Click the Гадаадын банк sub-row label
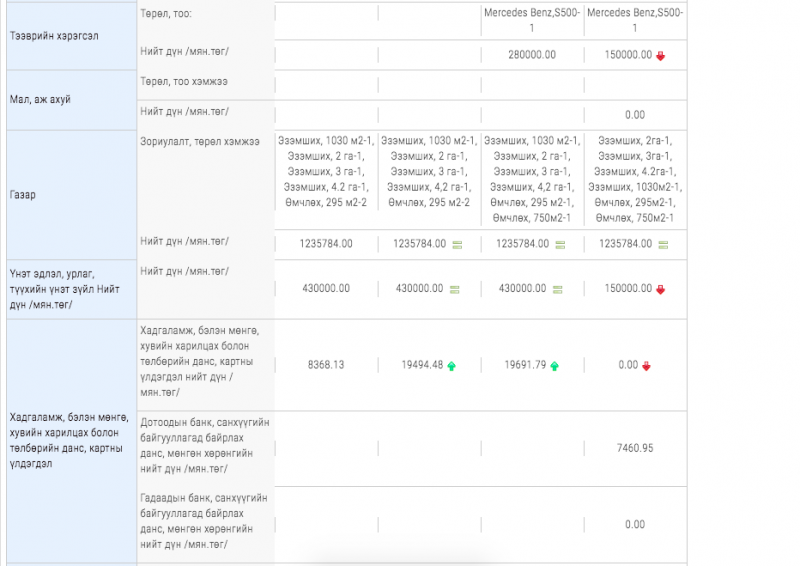This screenshot has height=566, width=800. (204, 520)
